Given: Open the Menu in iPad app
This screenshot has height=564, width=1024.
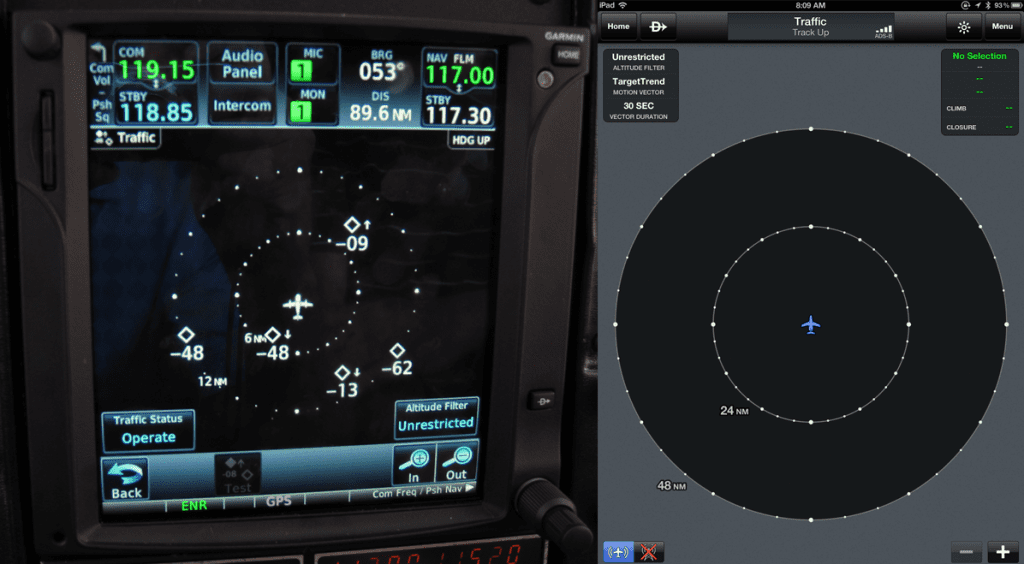Looking at the screenshot, I should (1002, 27).
